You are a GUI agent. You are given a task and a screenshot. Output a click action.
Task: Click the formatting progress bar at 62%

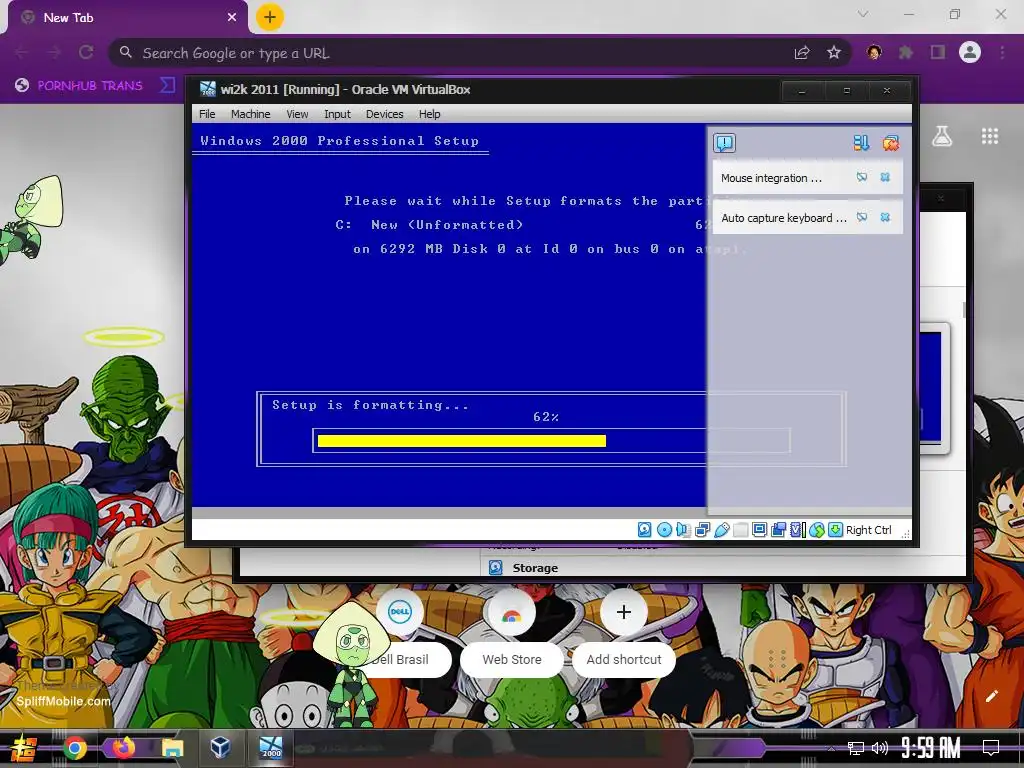(x=551, y=441)
